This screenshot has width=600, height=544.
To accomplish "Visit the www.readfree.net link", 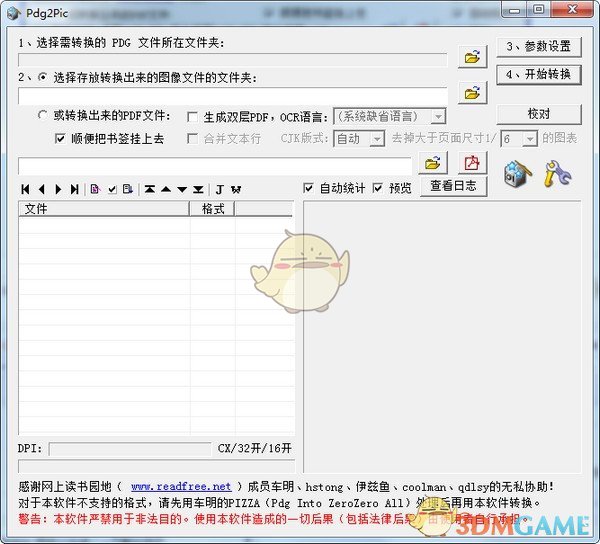I will coord(181,486).
